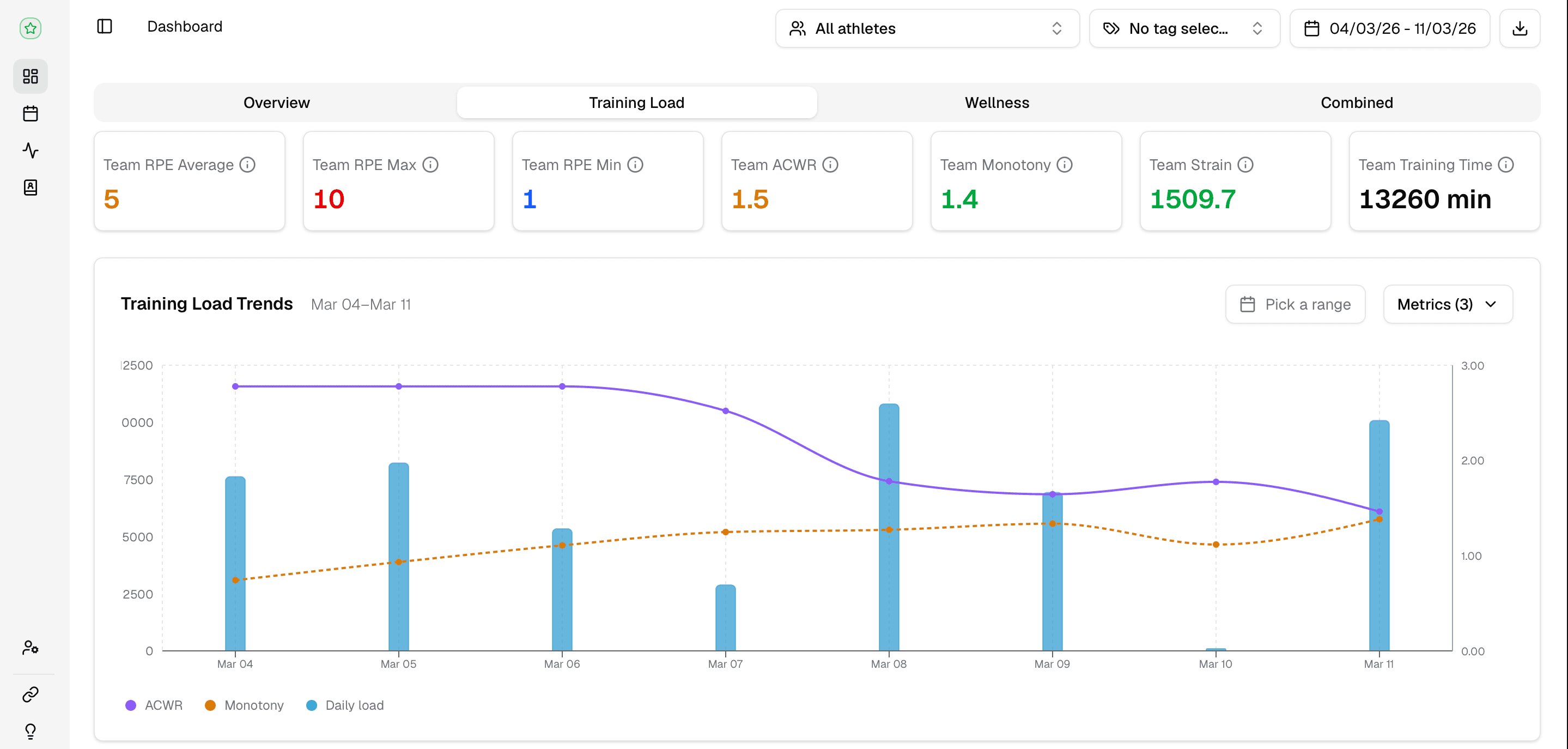Click the Mar 04–Mar 11 subtitle

point(361,305)
